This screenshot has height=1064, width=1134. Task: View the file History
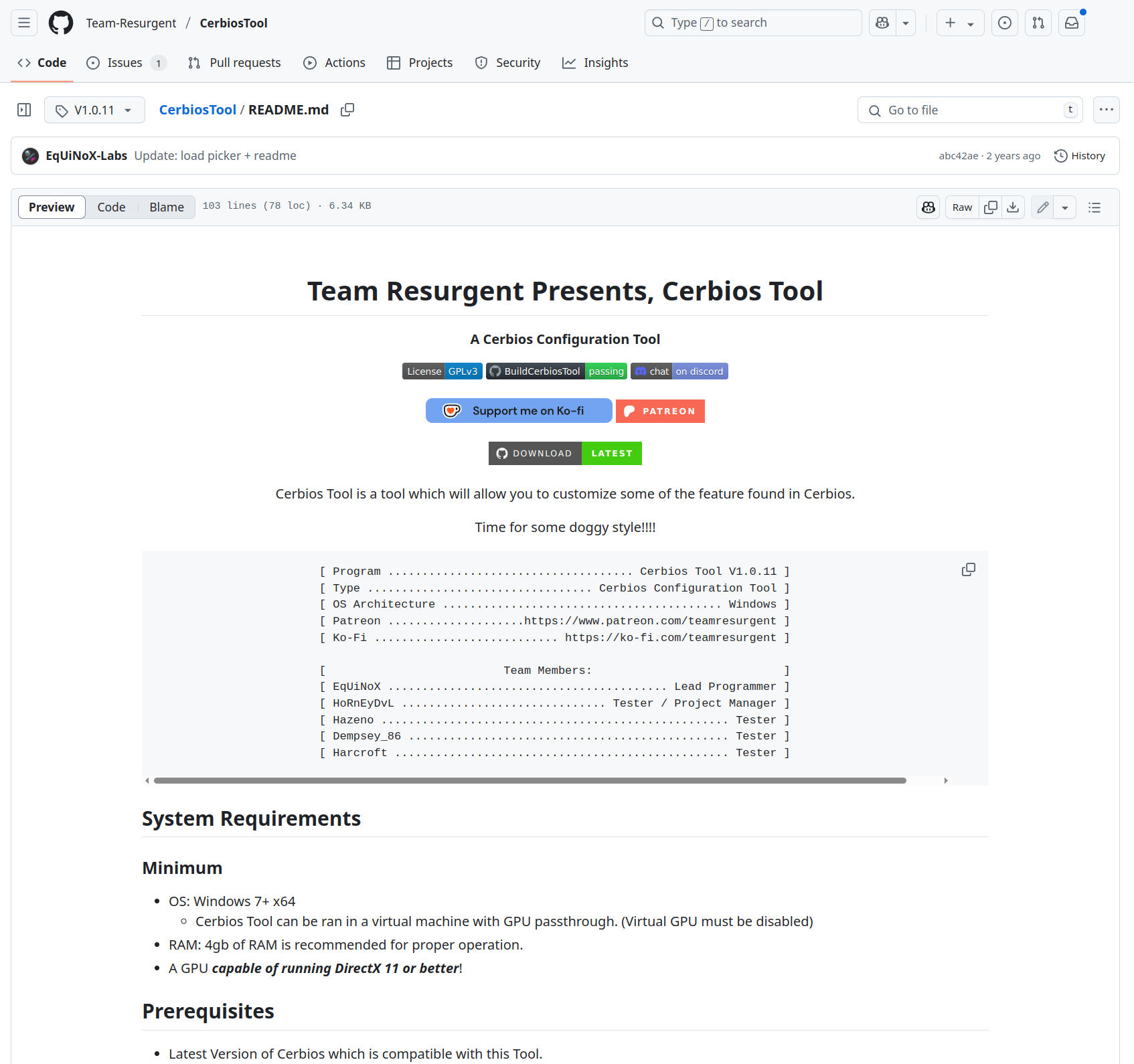click(1080, 156)
